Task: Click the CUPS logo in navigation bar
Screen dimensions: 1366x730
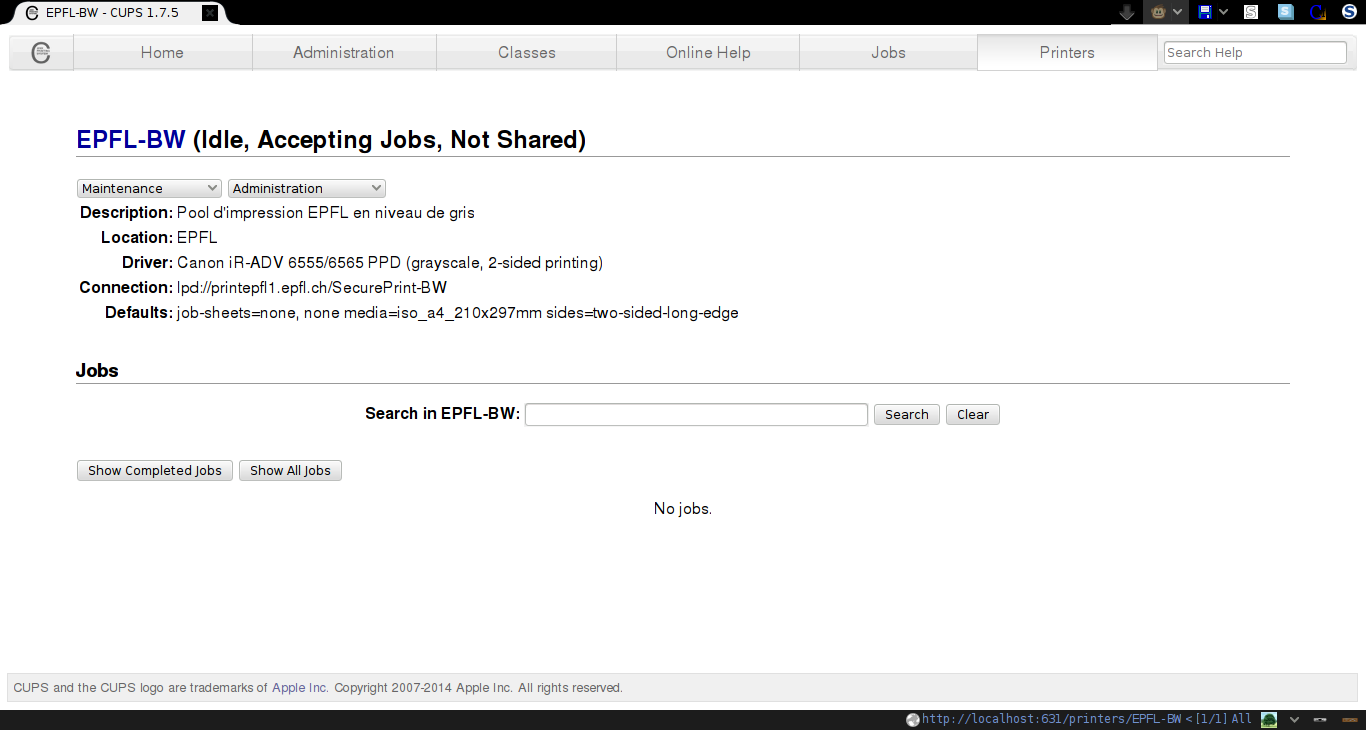Action: (x=41, y=53)
